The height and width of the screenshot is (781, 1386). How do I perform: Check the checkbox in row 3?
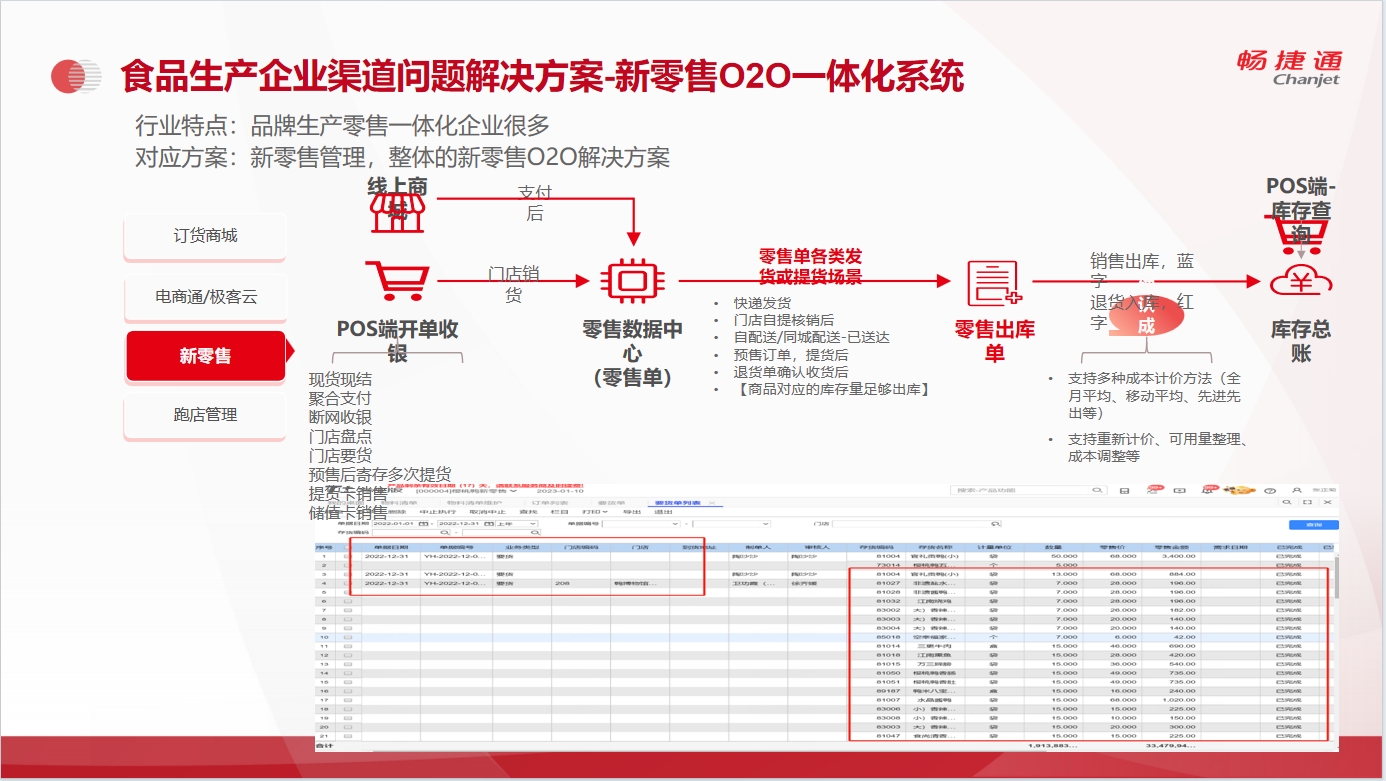[347, 574]
